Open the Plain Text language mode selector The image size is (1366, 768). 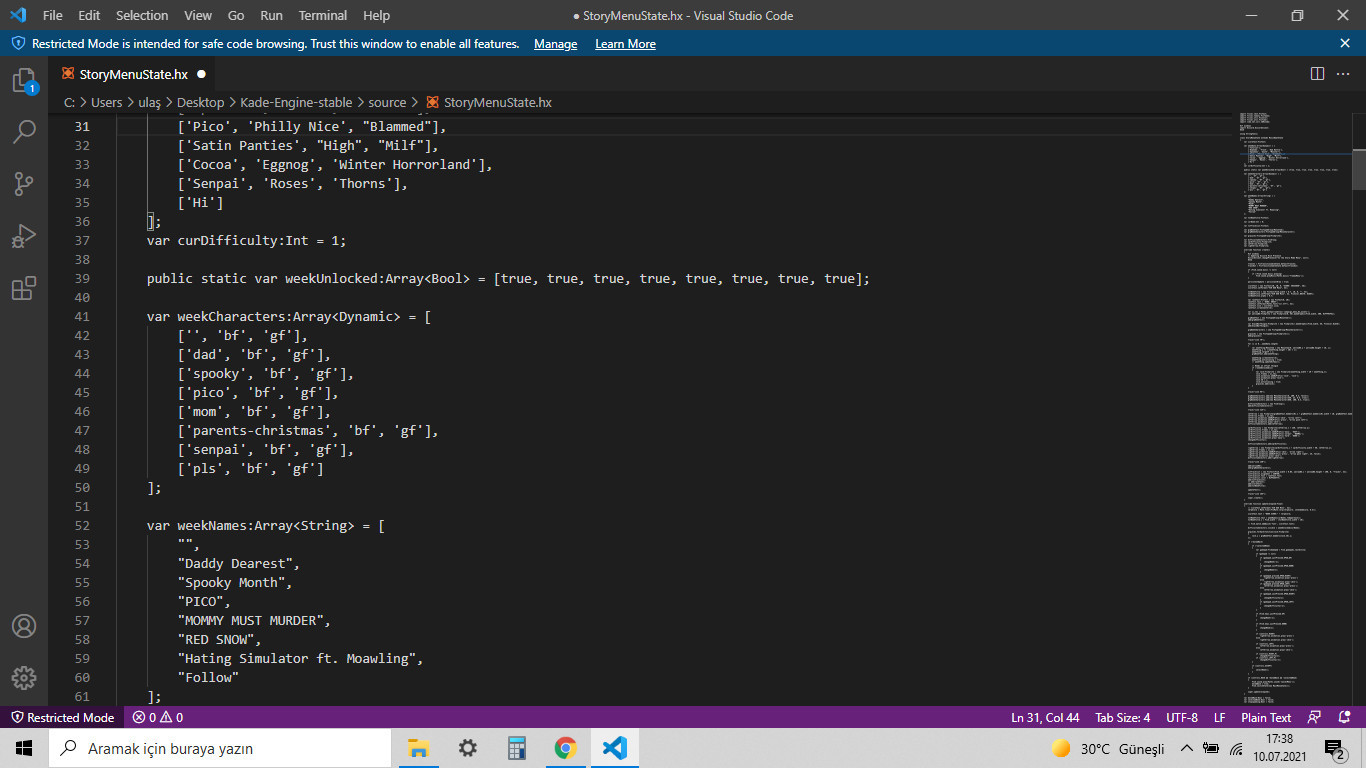(1266, 717)
